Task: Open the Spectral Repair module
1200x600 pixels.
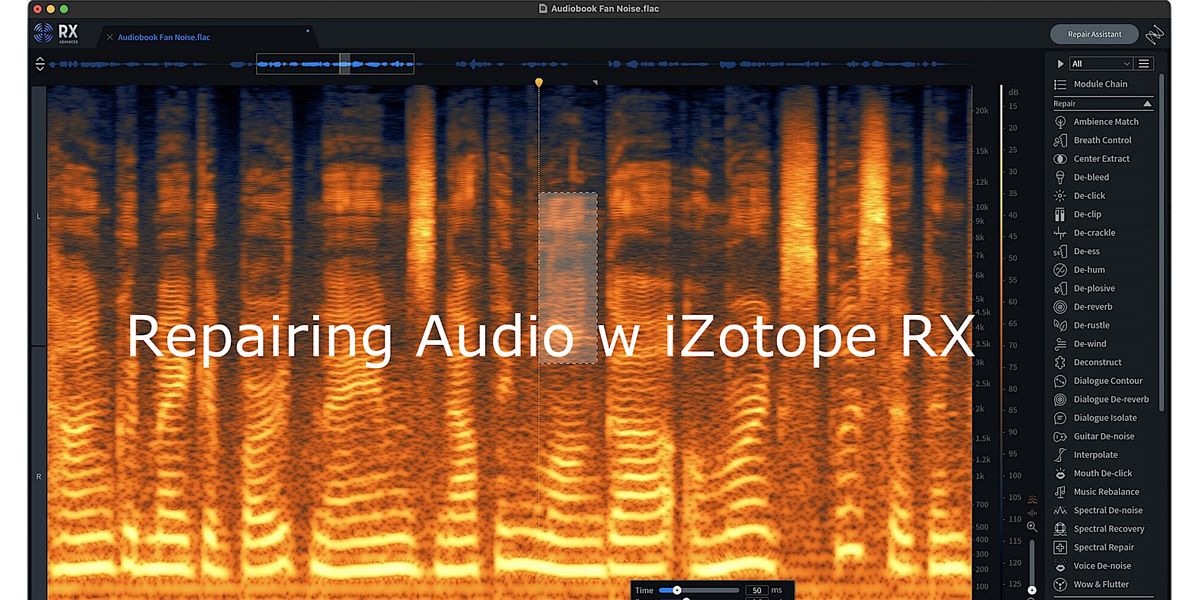Action: coord(1095,547)
